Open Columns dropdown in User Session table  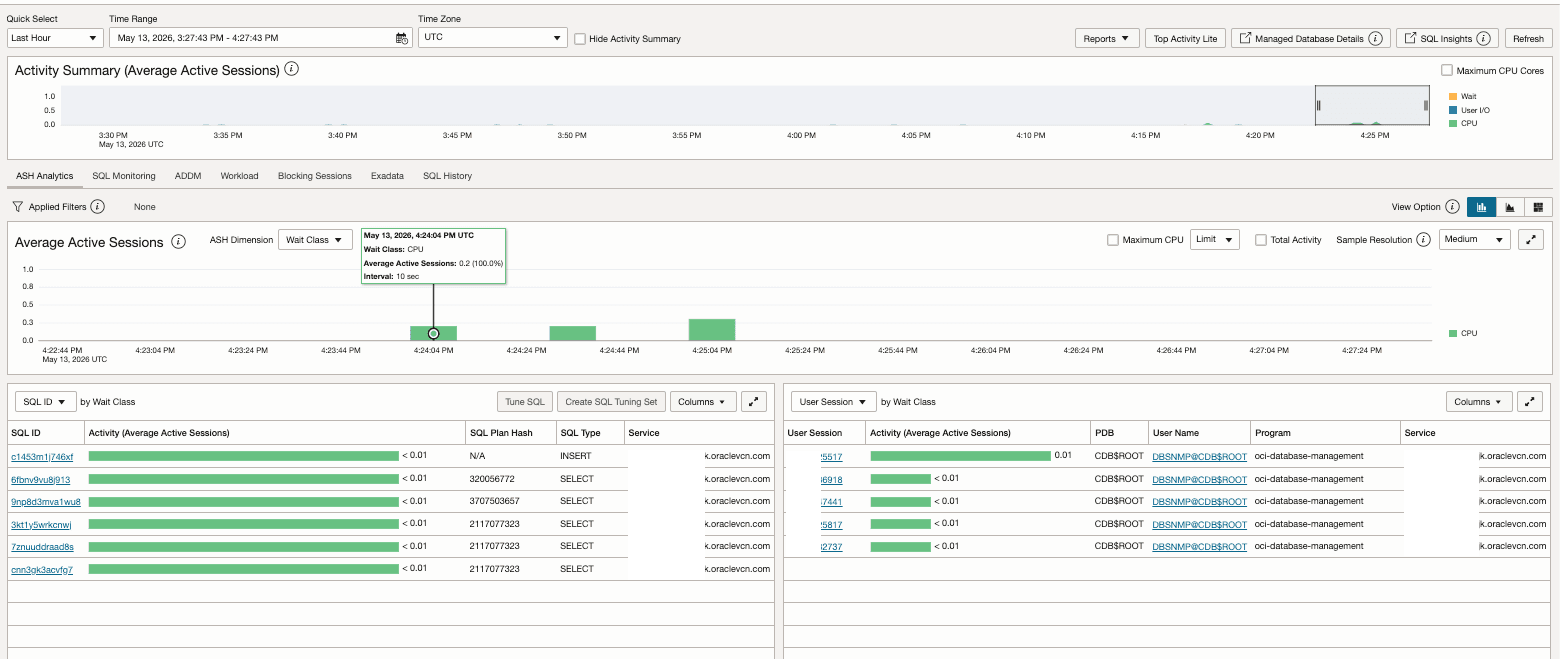pos(1478,401)
